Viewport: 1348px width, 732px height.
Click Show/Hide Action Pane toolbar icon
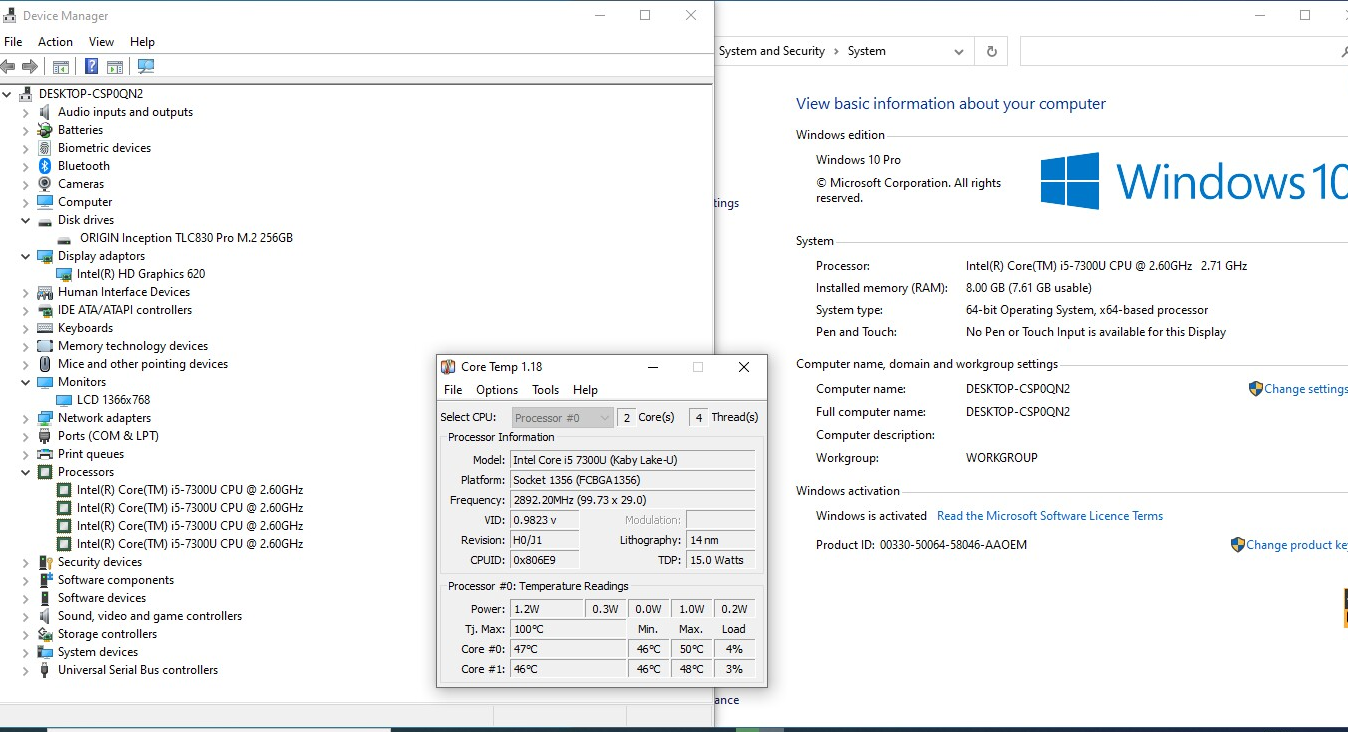point(115,67)
